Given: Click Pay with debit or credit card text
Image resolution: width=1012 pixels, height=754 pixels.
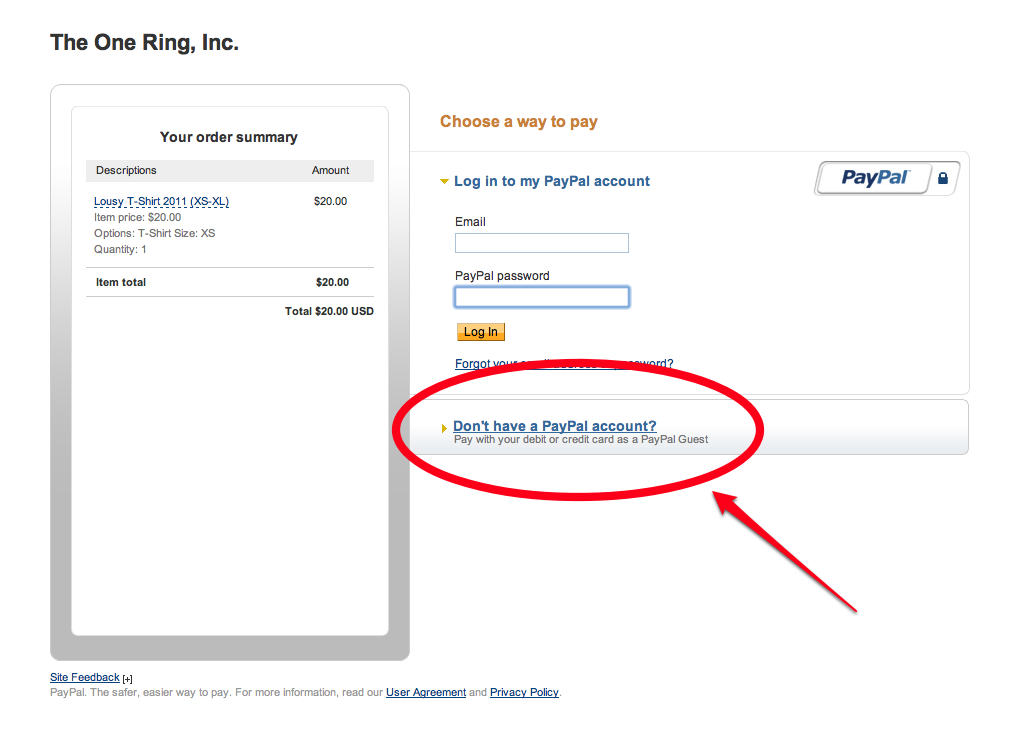Looking at the screenshot, I should [x=581, y=440].
